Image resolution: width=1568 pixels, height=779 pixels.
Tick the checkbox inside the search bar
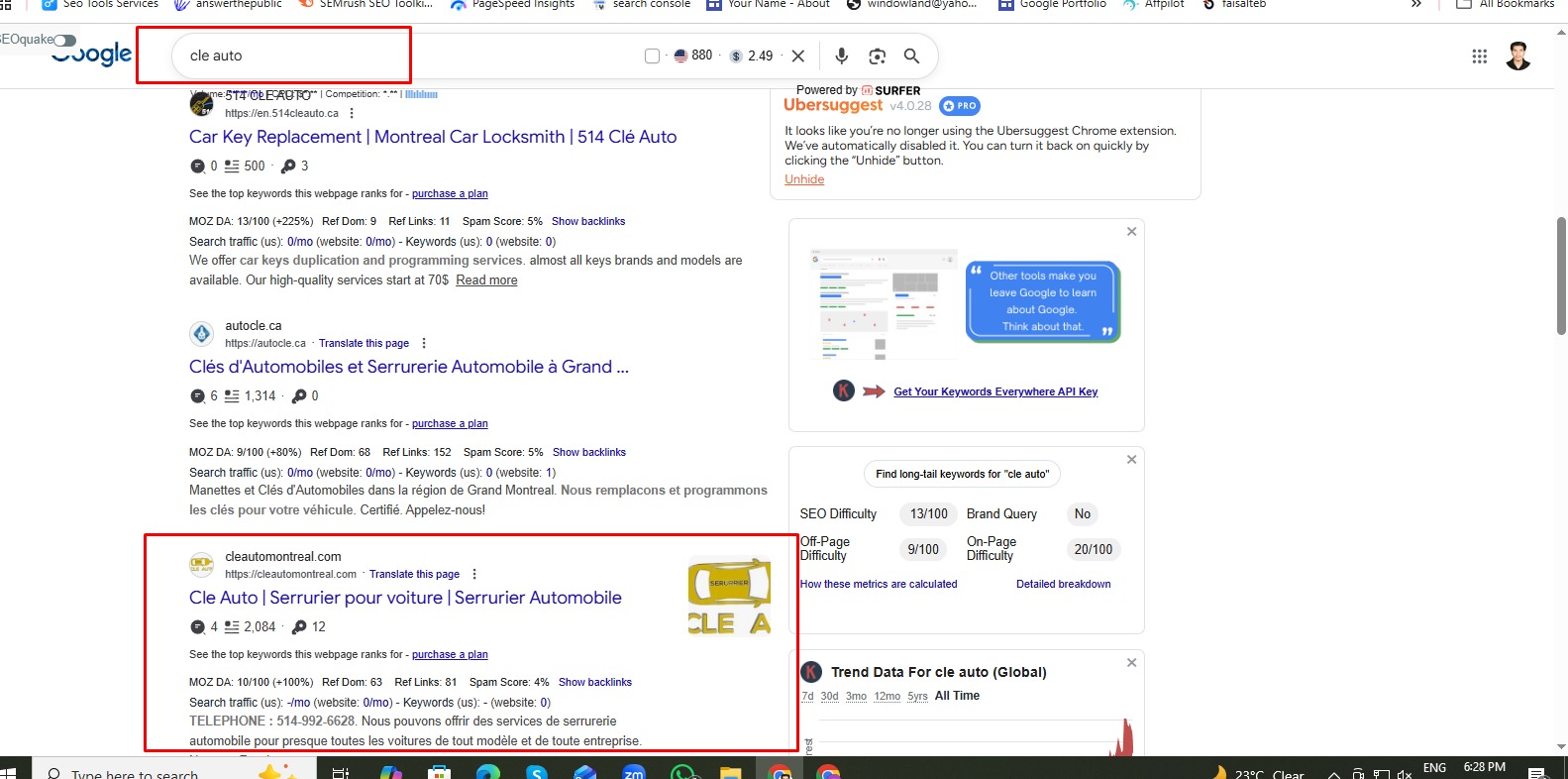point(652,56)
